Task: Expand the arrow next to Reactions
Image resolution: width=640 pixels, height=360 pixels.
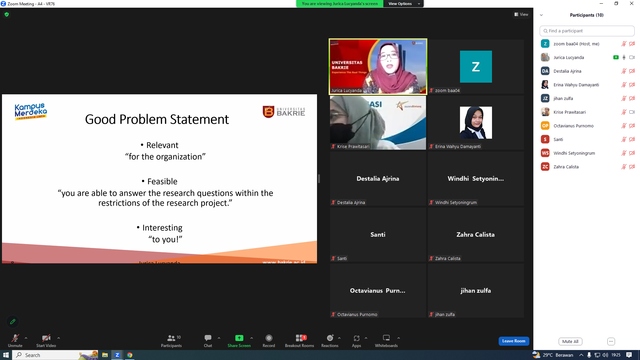Action: click(x=339, y=338)
